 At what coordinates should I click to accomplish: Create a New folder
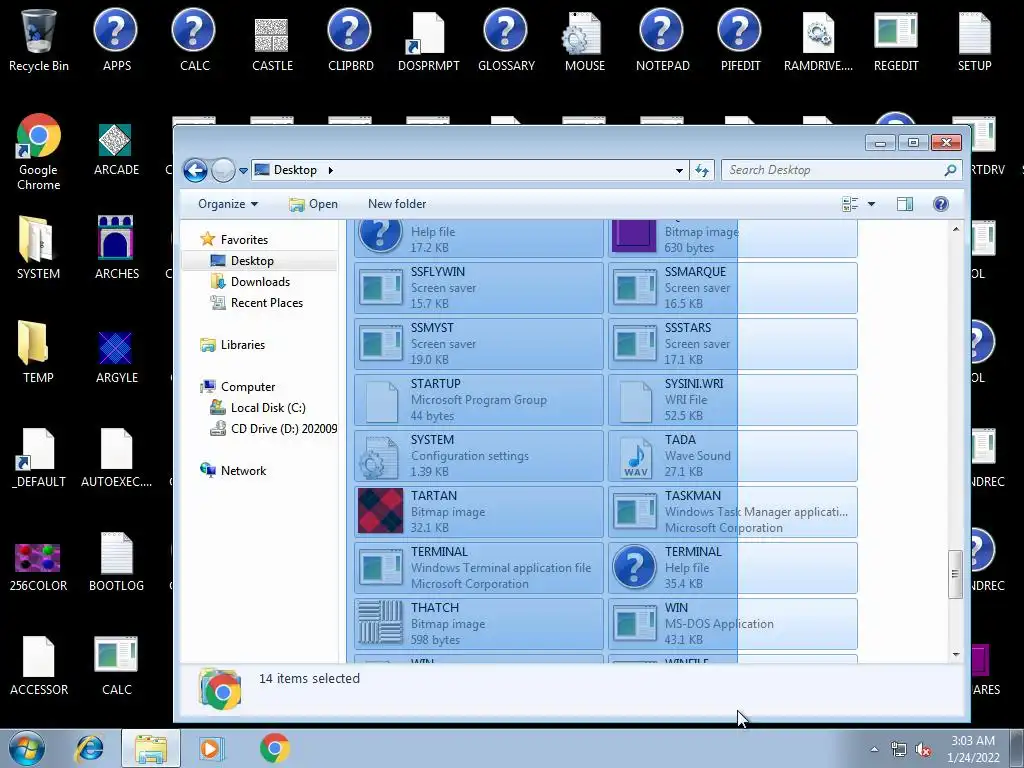click(x=396, y=204)
